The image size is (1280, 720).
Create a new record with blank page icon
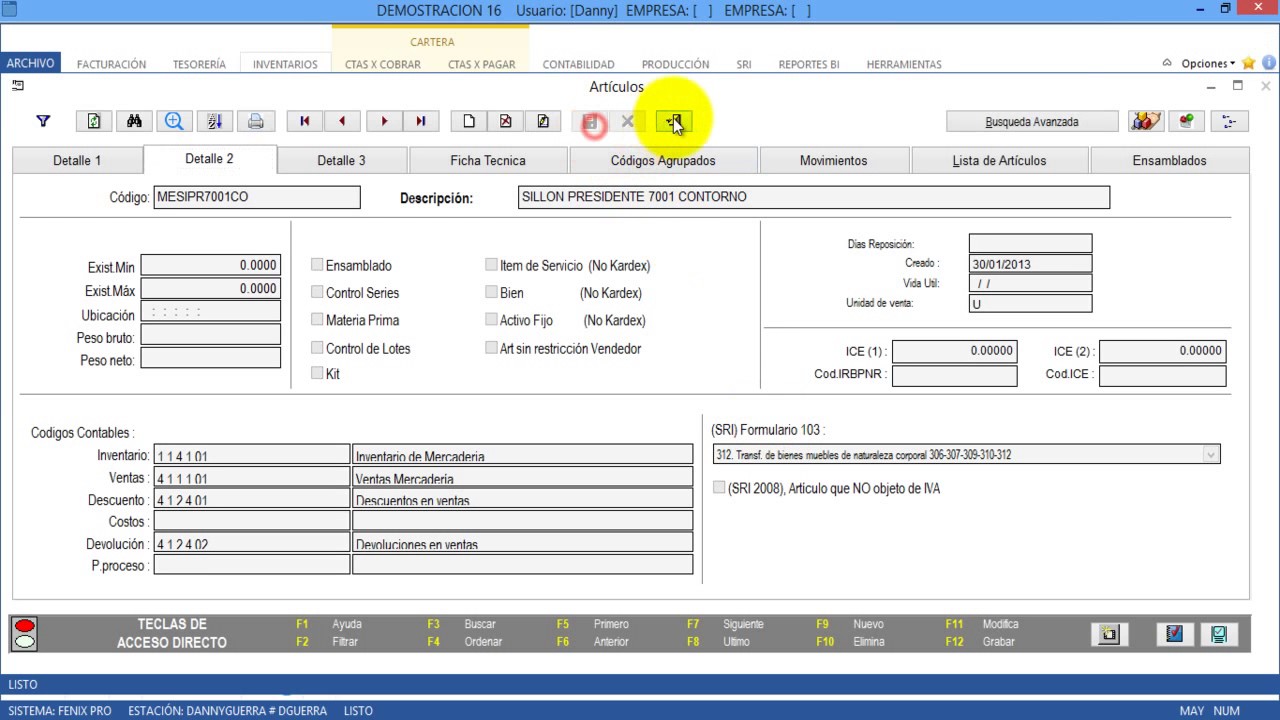(x=468, y=121)
